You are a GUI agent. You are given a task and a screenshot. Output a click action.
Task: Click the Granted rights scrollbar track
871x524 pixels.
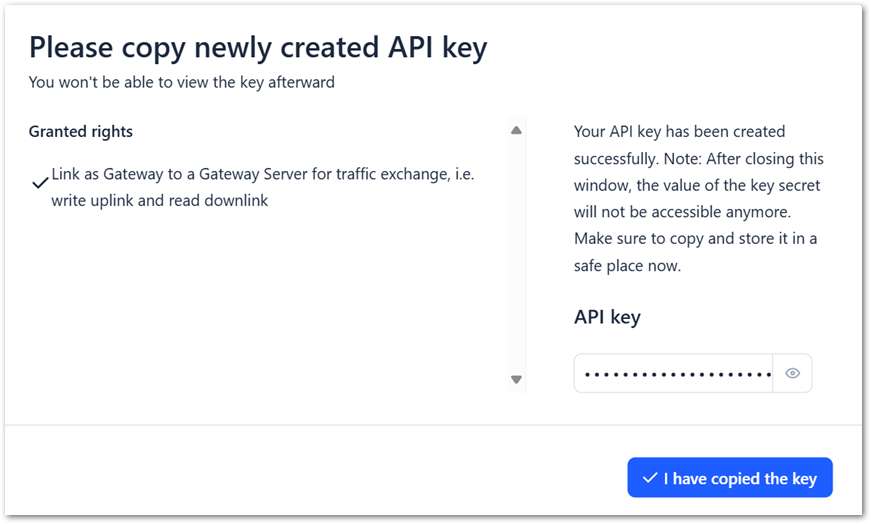tap(516, 255)
